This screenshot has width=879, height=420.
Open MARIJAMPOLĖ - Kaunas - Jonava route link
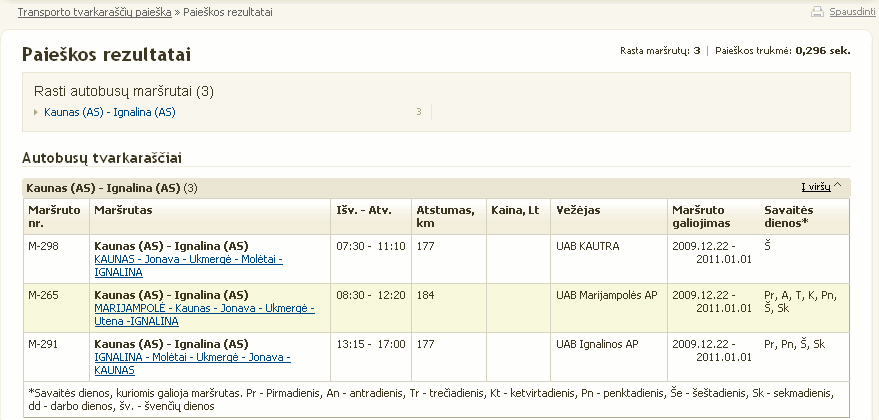[x=205, y=315]
